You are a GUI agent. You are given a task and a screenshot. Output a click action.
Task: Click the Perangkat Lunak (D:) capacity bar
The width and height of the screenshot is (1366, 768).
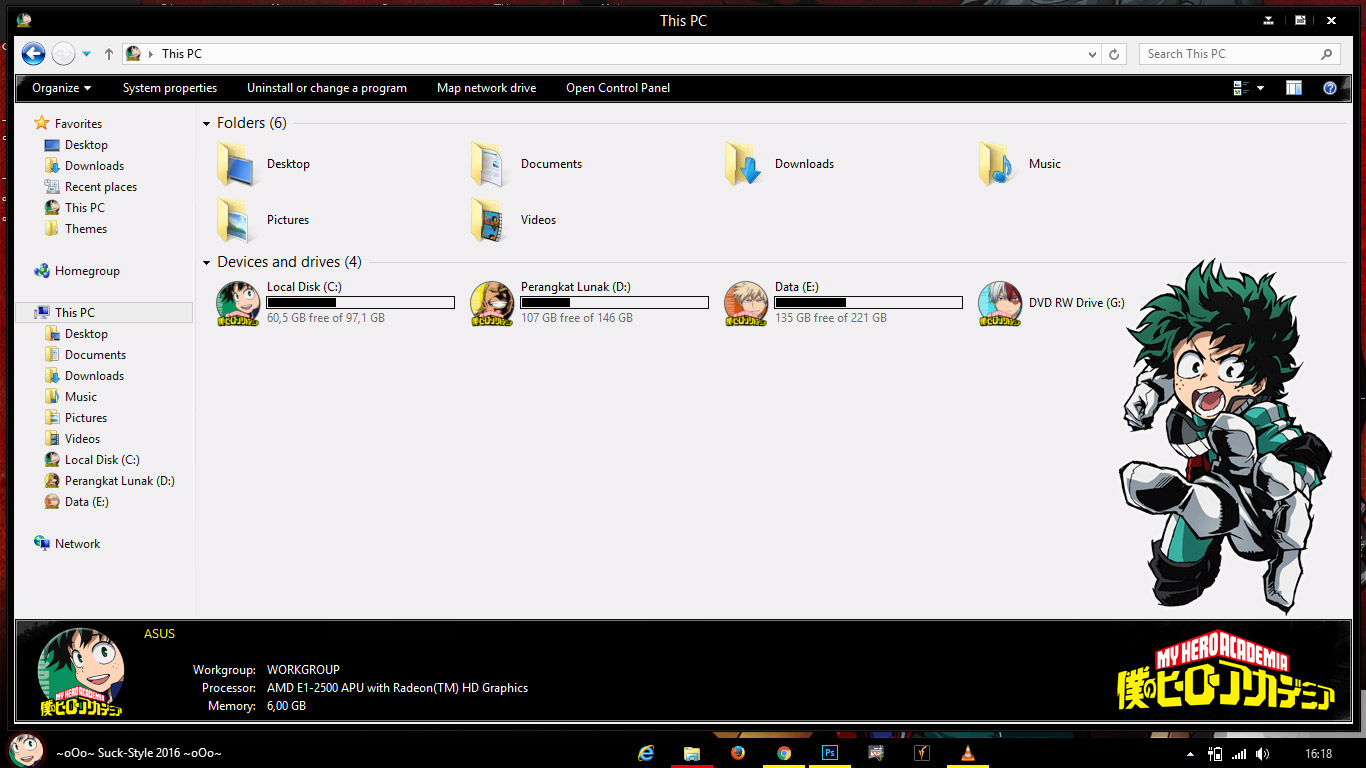pyautogui.click(x=615, y=302)
